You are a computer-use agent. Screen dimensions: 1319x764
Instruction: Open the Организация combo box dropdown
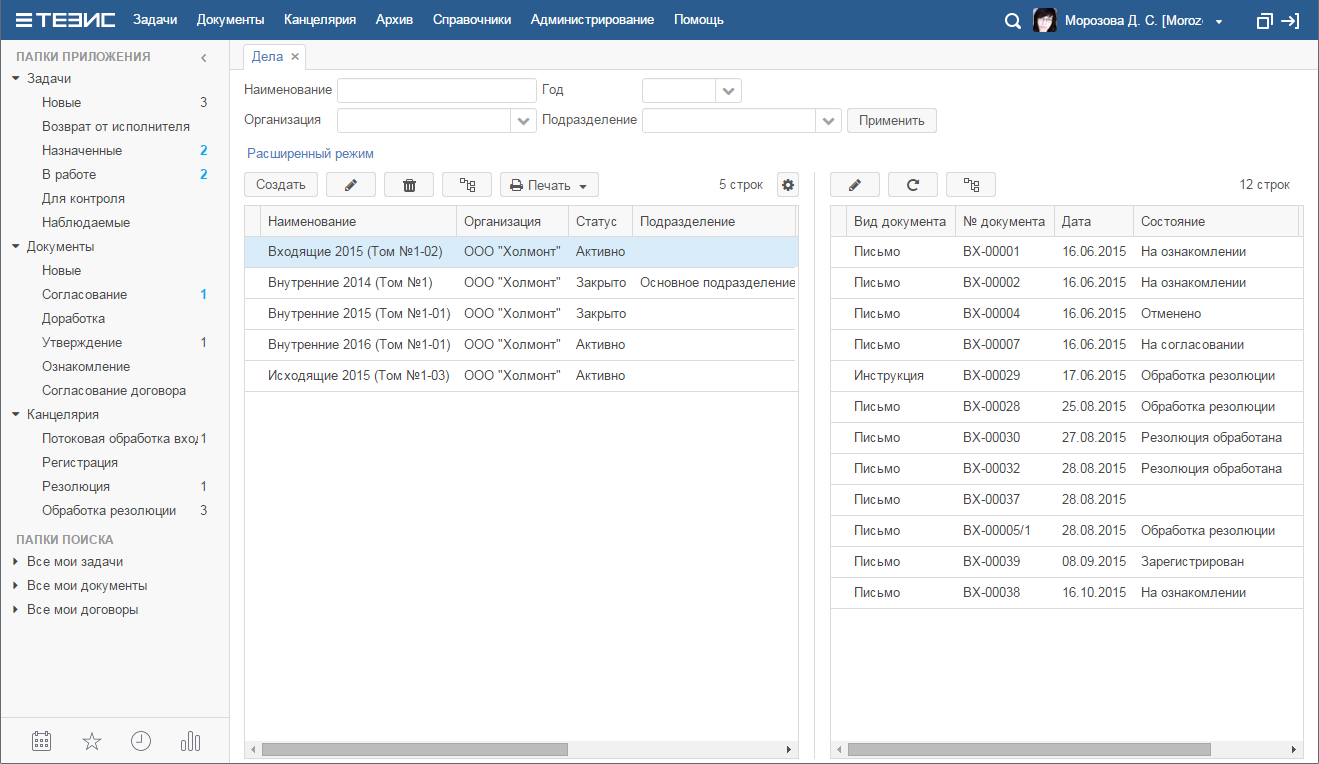tap(524, 121)
